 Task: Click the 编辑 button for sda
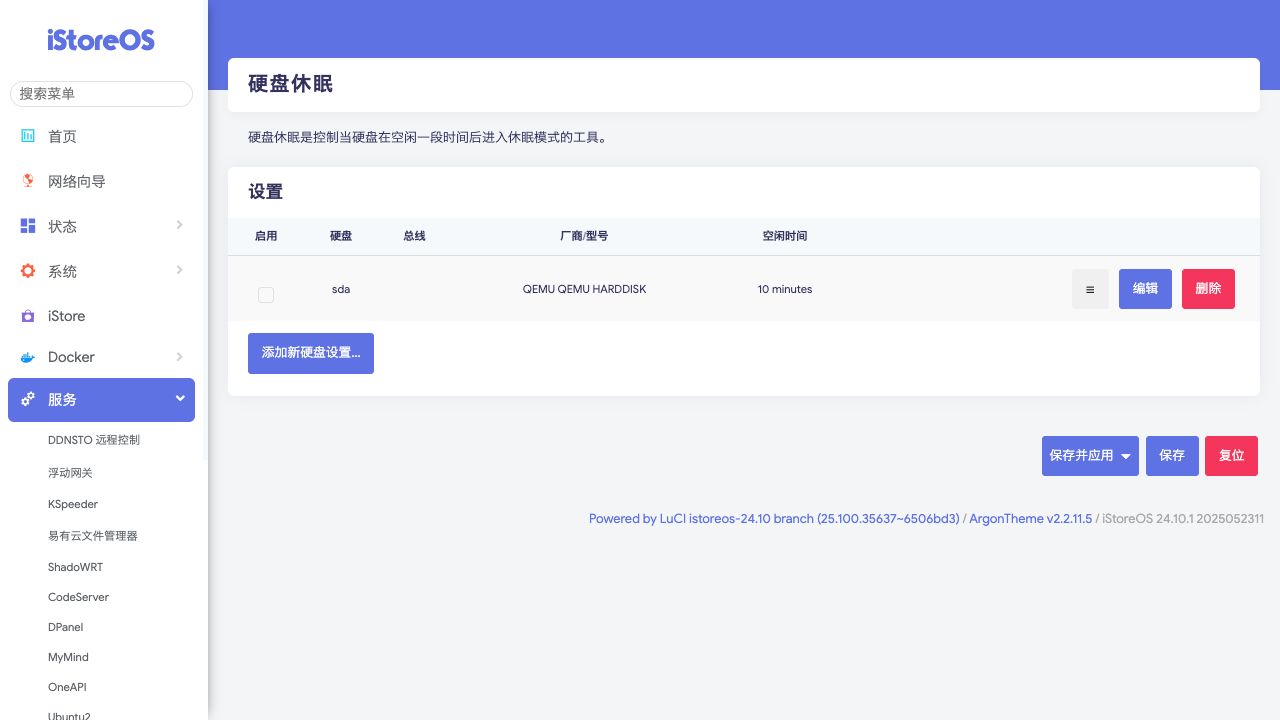pos(1145,289)
